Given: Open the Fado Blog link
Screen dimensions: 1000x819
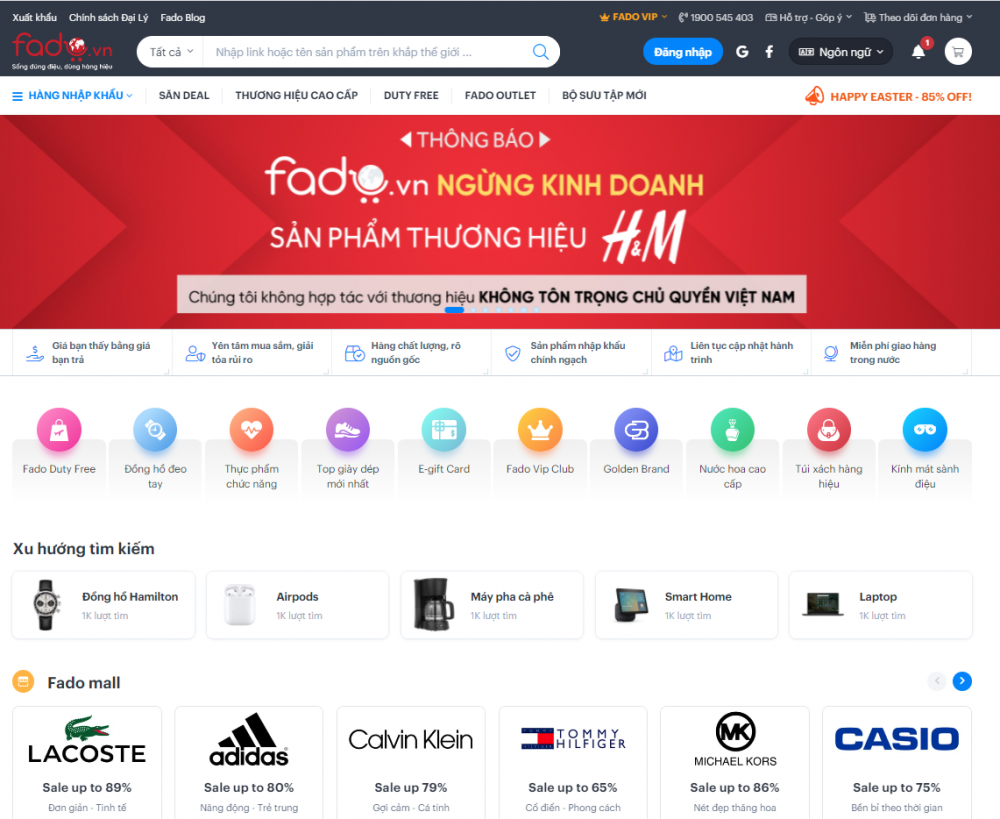Looking at the screenshot, I should (182, 16).
